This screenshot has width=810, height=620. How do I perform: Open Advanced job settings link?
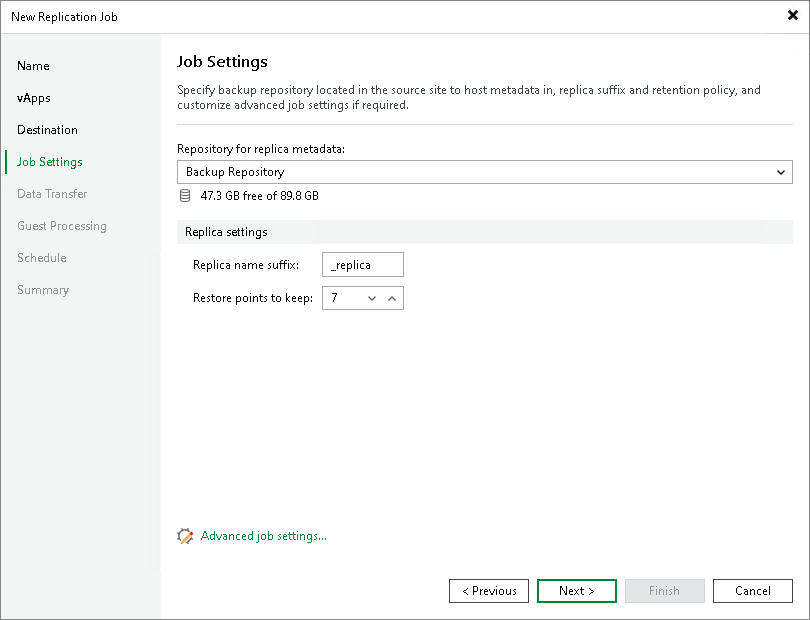[263, 536]
